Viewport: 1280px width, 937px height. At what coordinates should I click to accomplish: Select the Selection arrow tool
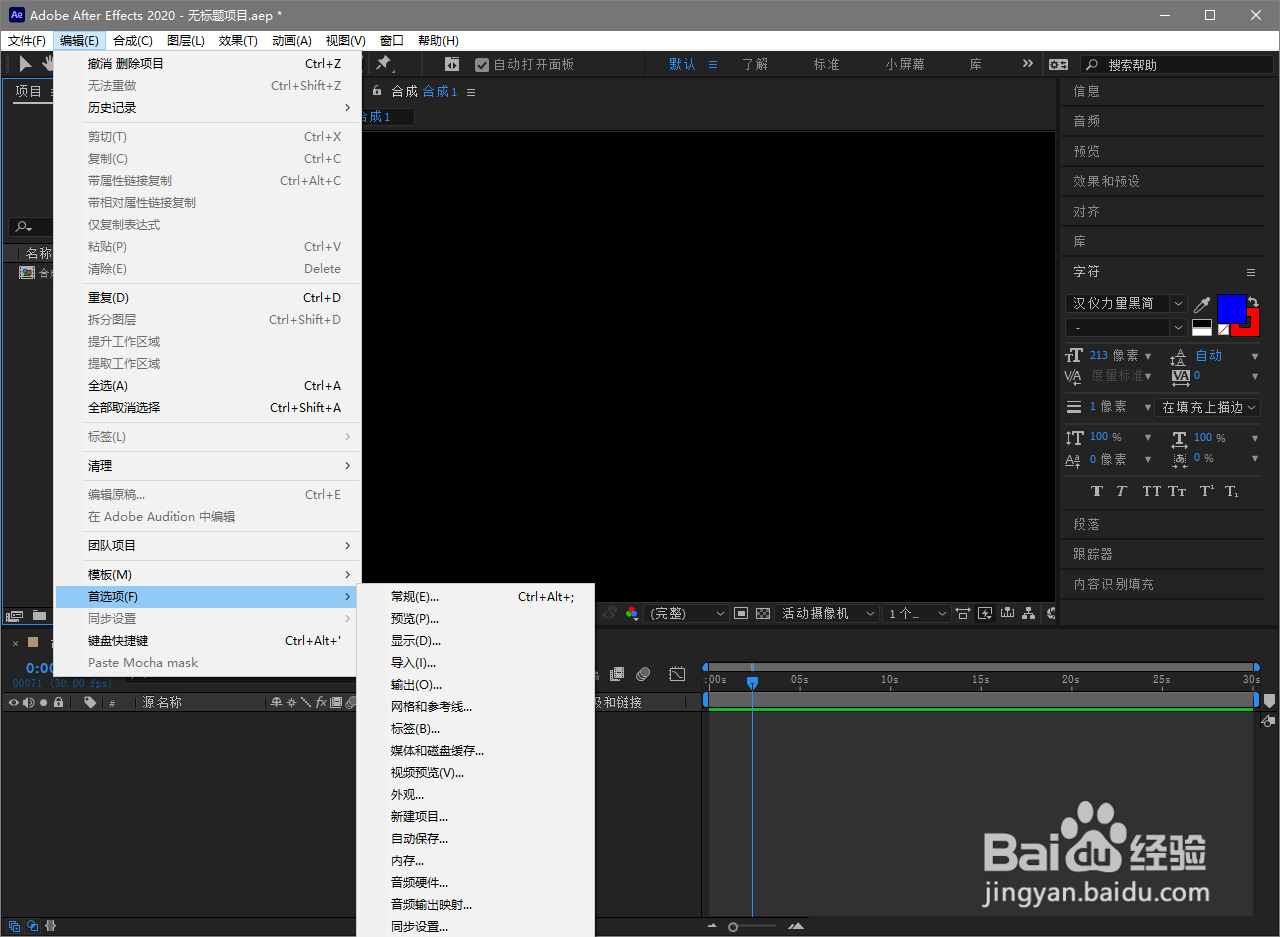pyautogui.click(x=25, y=64)
